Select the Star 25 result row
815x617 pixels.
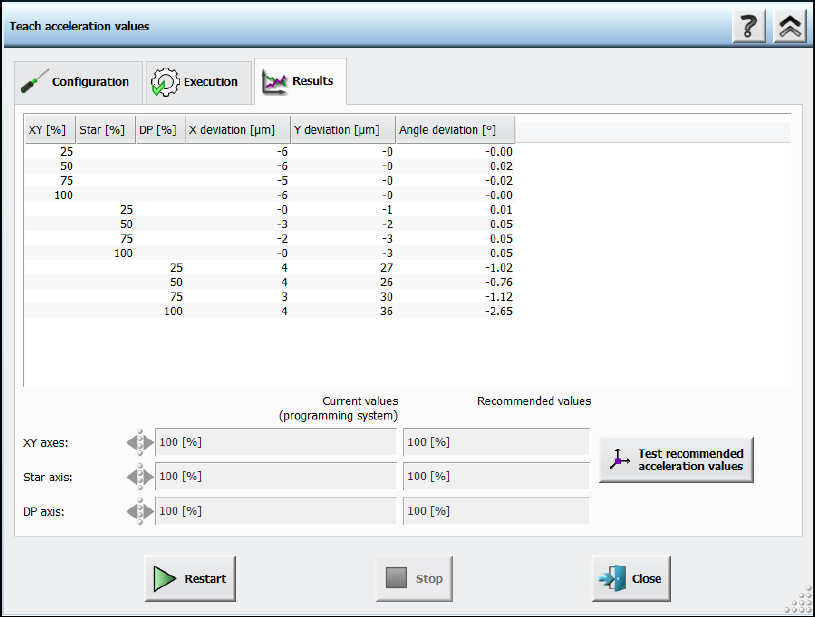pos(270,210)
